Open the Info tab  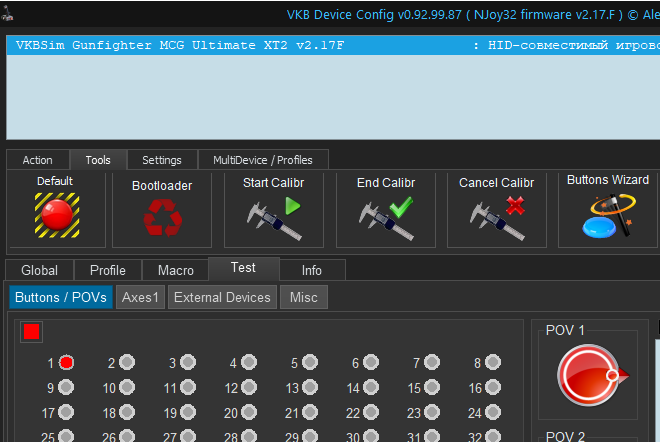point(312,270)
